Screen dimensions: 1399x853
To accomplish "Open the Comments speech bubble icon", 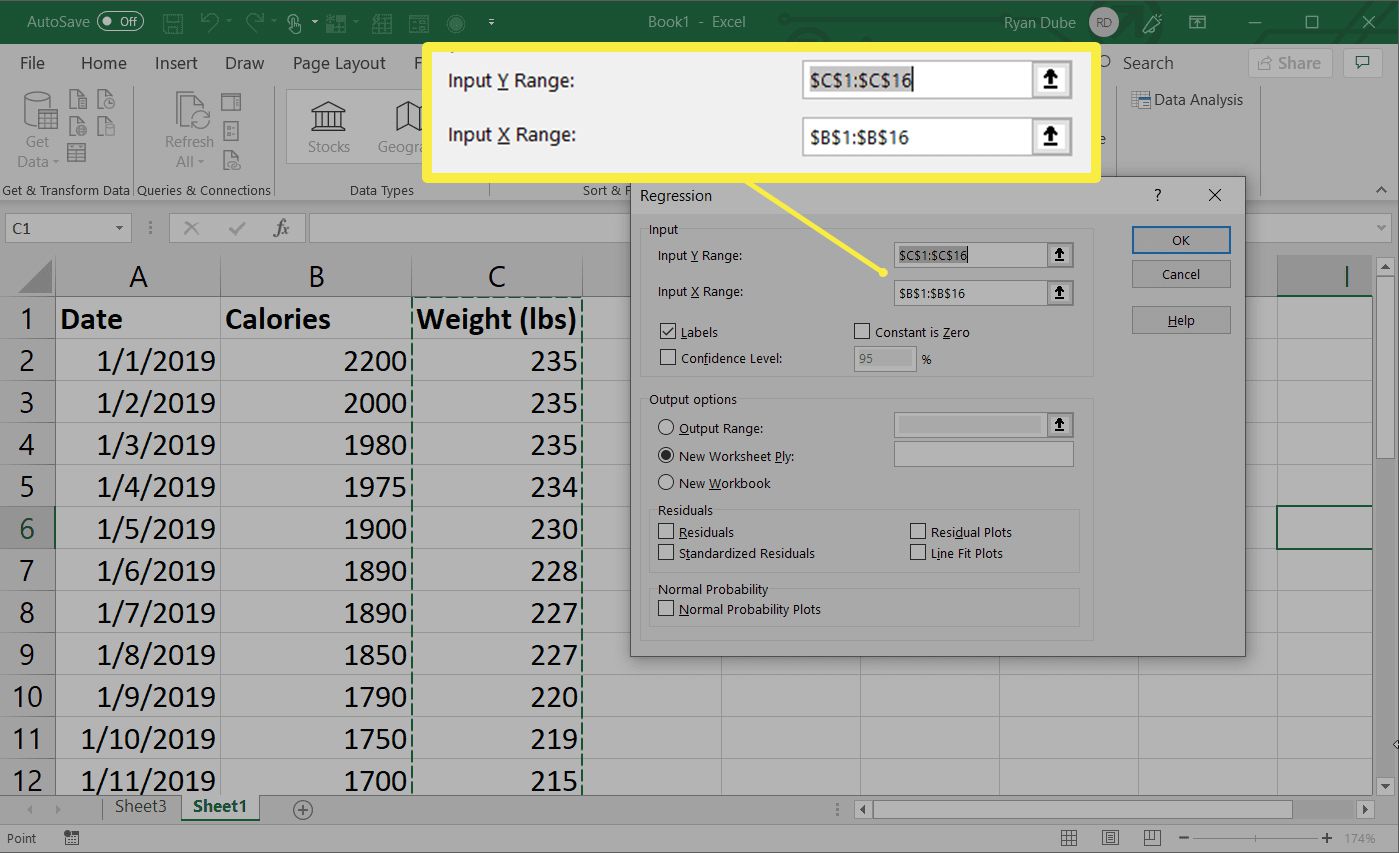I will 1362,63.
